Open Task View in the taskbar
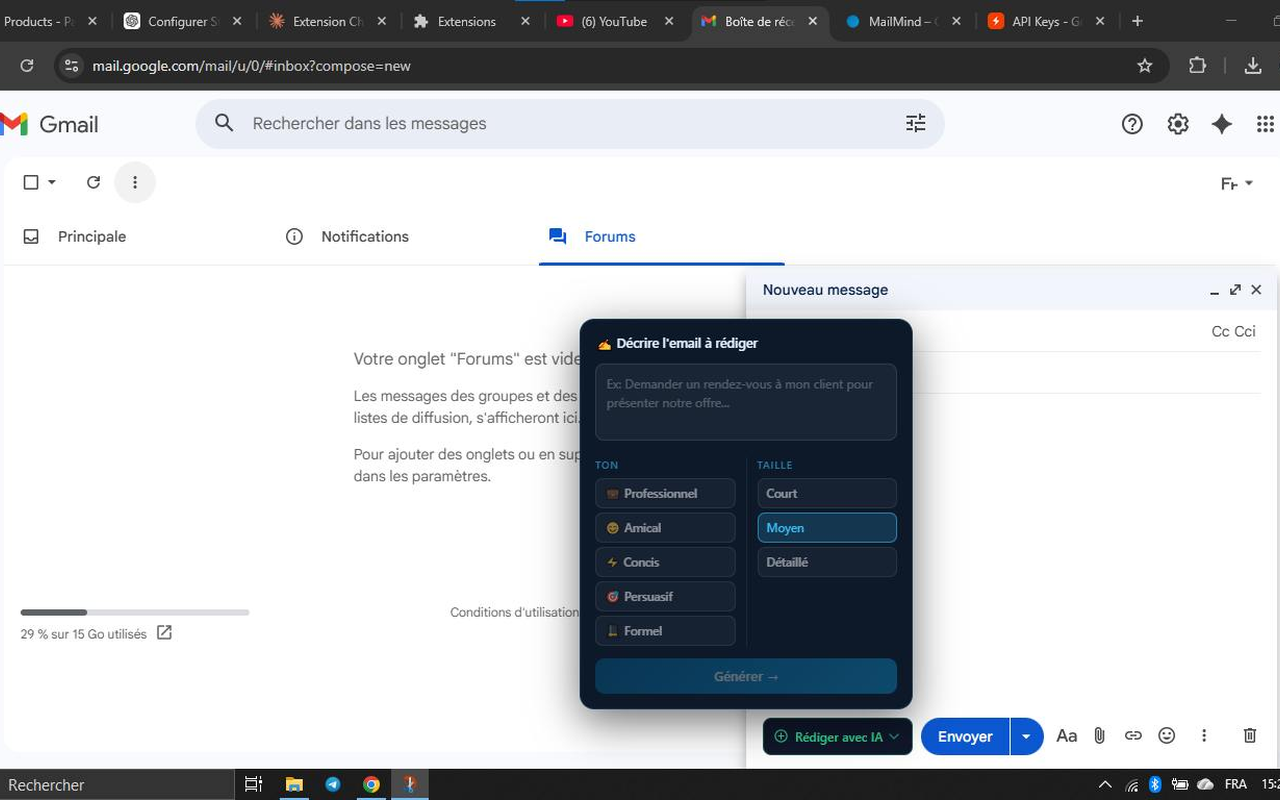 [254, 785]
